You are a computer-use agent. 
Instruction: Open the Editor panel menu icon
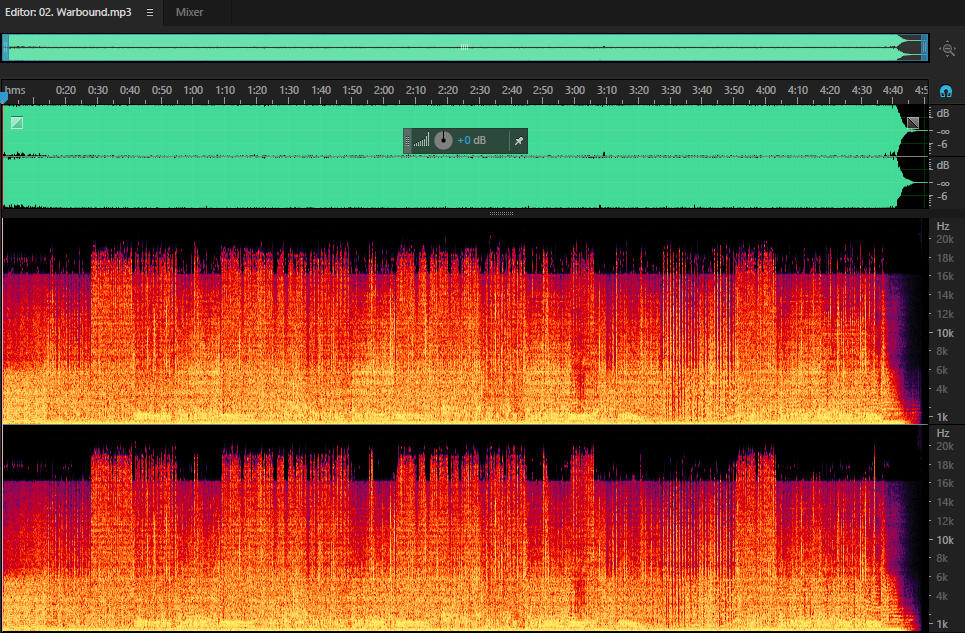[x=150, y=12]
